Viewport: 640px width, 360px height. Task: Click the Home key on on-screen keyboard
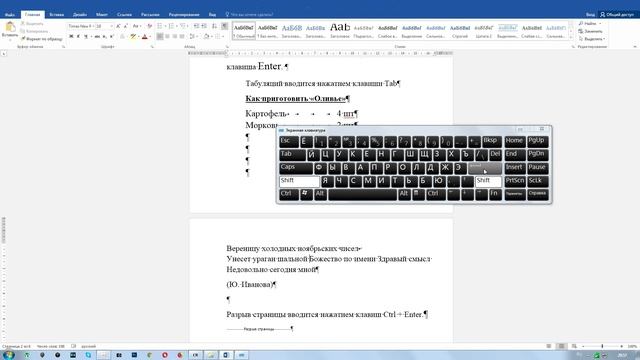click(514, 141)
